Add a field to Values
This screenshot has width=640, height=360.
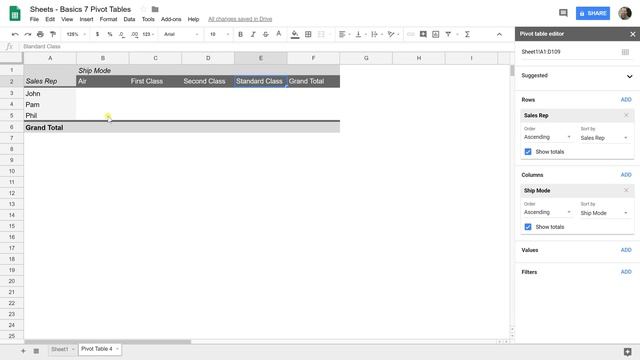[626, 250]
